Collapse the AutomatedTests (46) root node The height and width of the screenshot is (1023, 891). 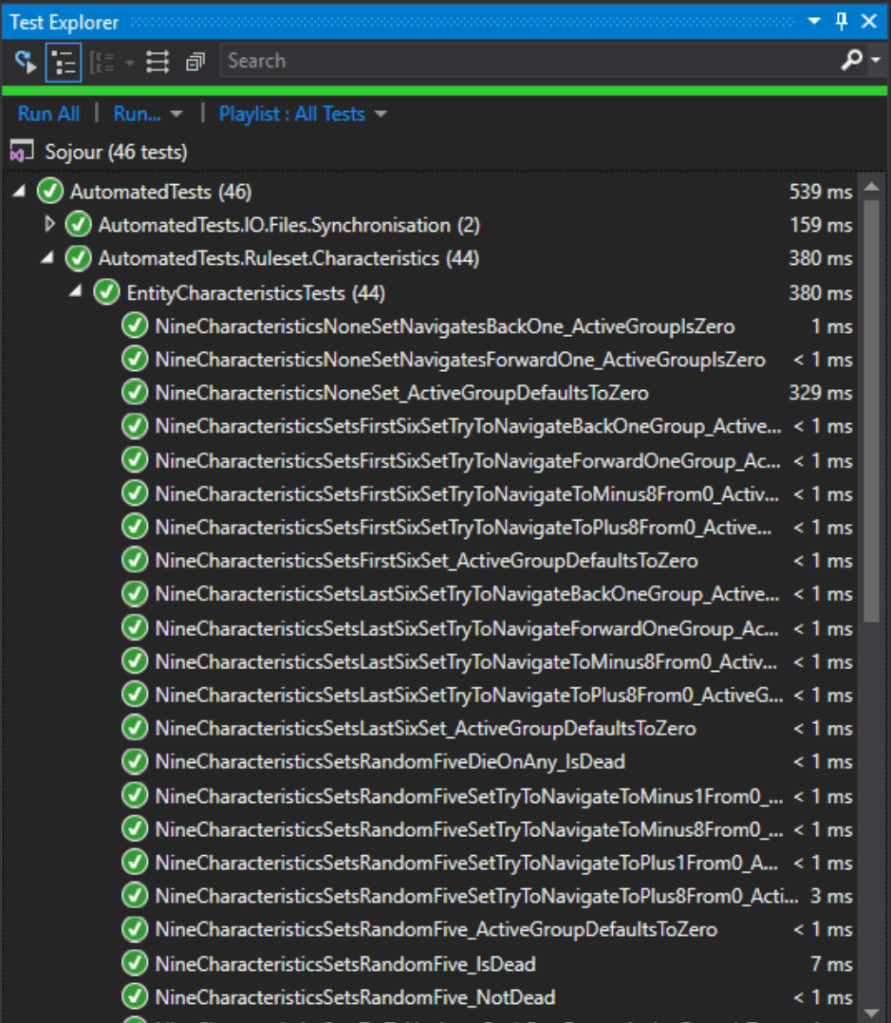(x=20, y=191)
